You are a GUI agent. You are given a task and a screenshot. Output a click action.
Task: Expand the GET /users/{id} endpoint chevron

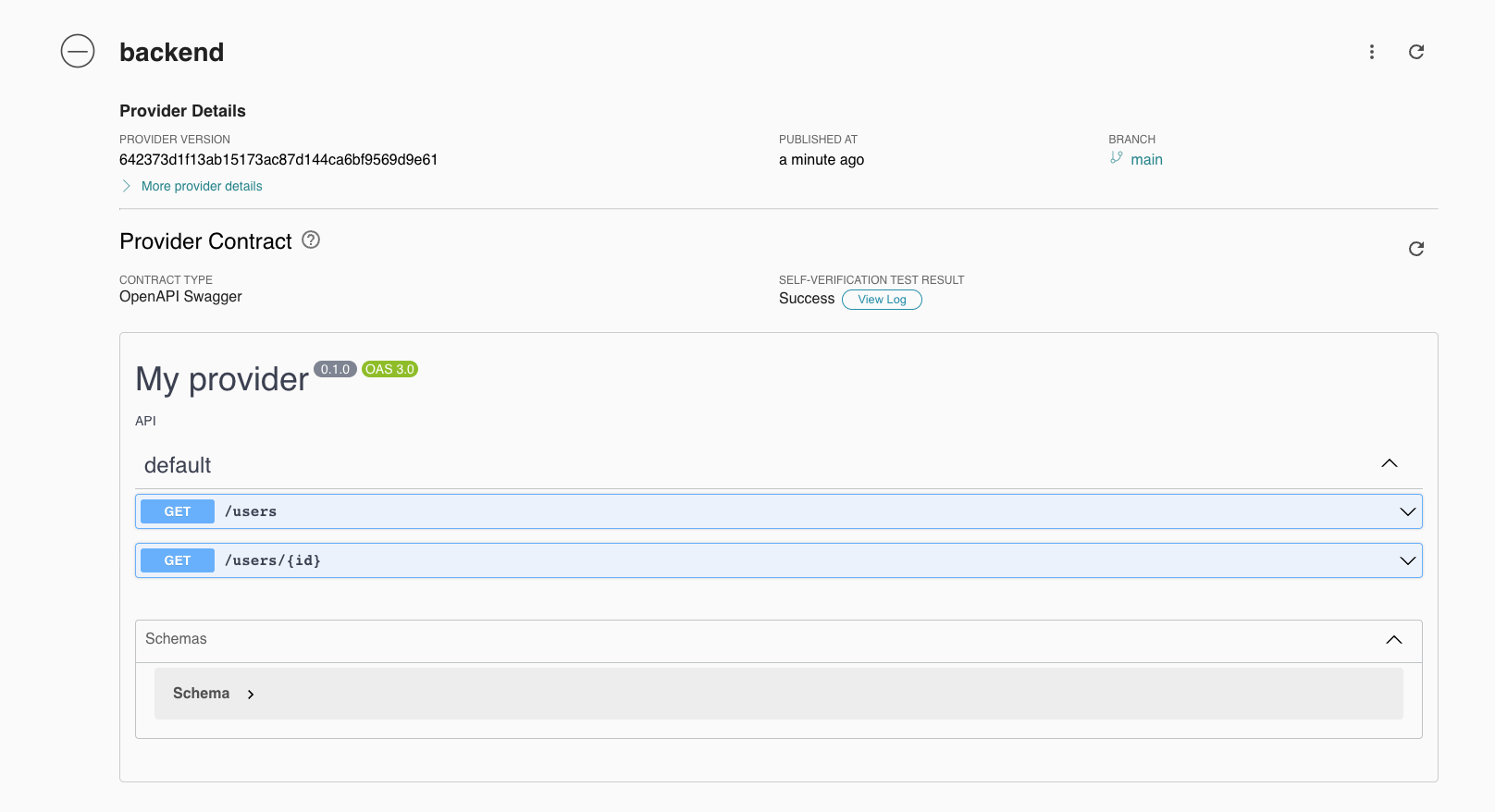(1408, 560)
